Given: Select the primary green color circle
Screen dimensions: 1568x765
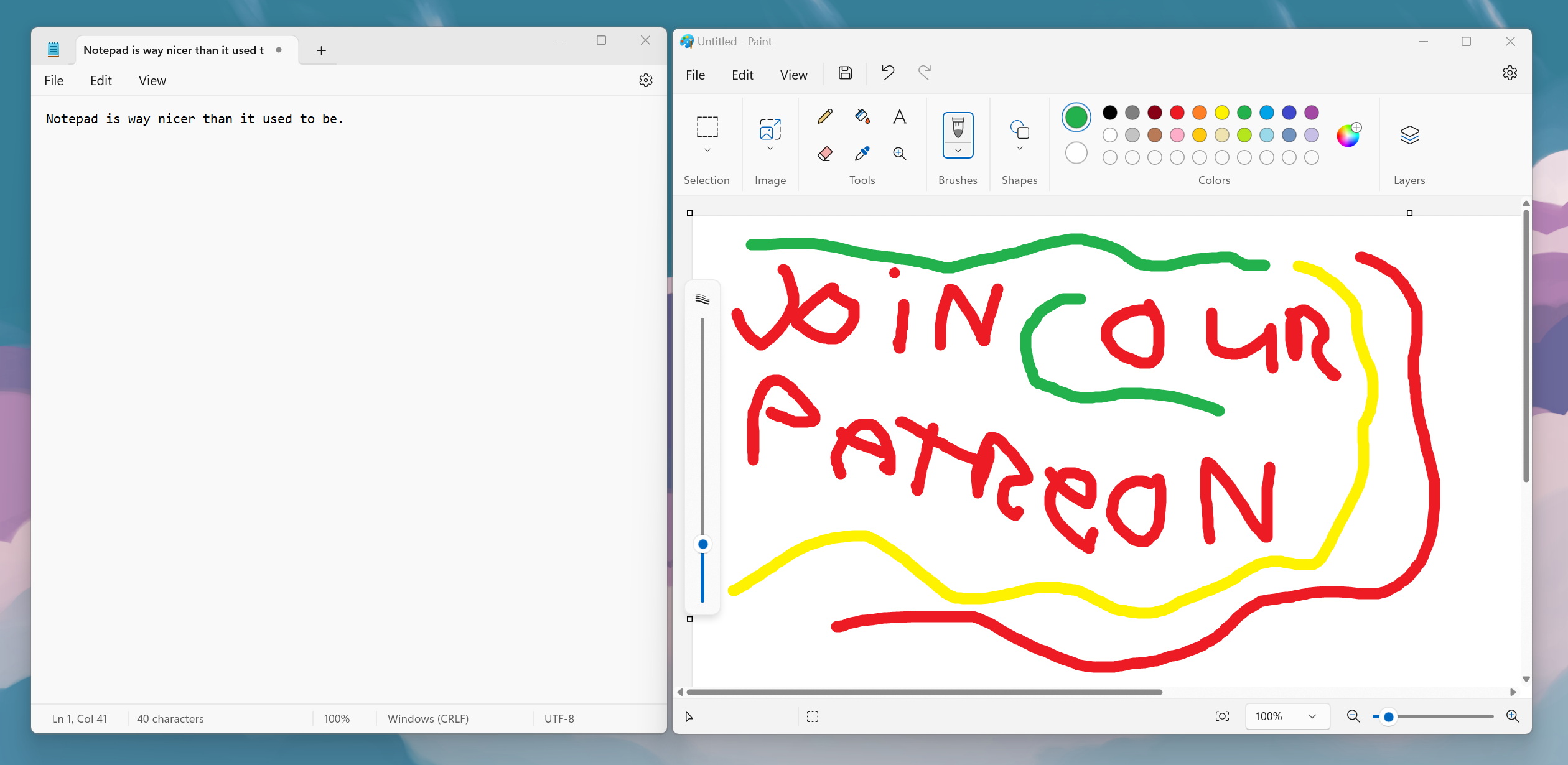Looking at the screenshot, I should click(1076, 117).
